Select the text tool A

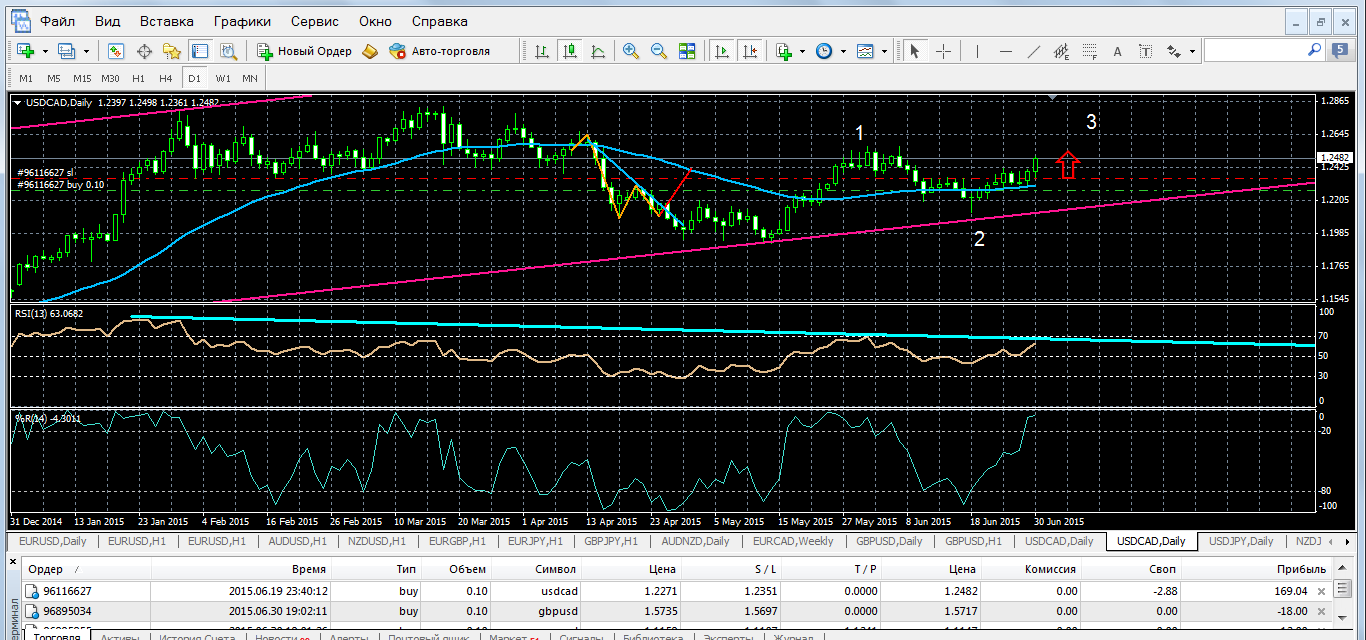click(x=1118, y=51)
